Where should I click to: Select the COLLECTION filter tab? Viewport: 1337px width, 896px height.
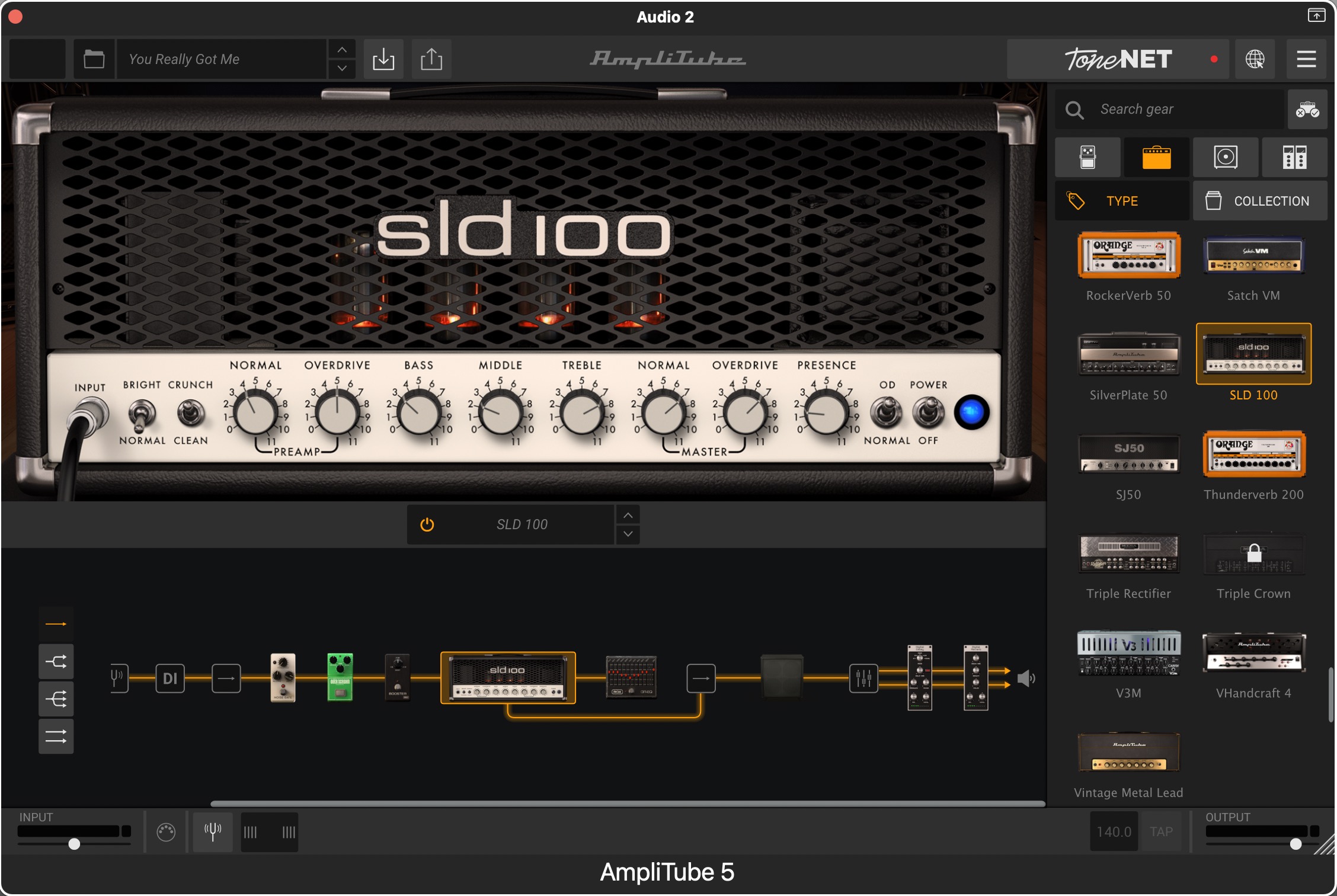click(x=1260, y=201)
